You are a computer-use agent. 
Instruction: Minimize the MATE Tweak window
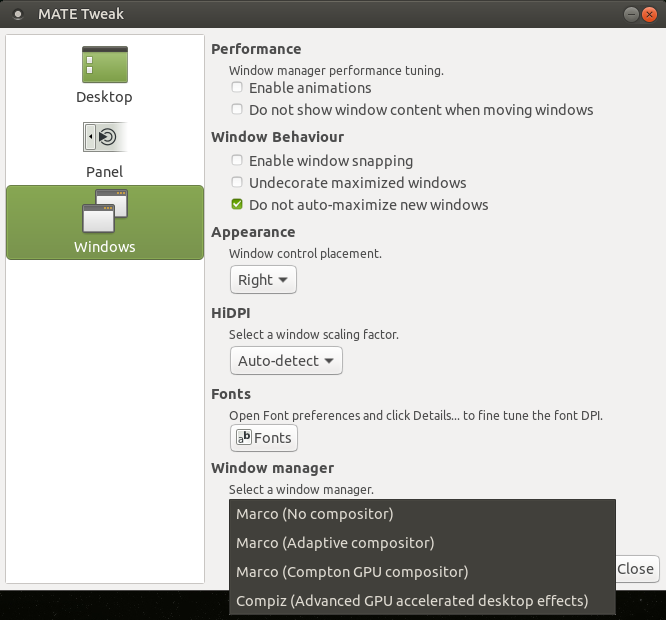point(631,15)
